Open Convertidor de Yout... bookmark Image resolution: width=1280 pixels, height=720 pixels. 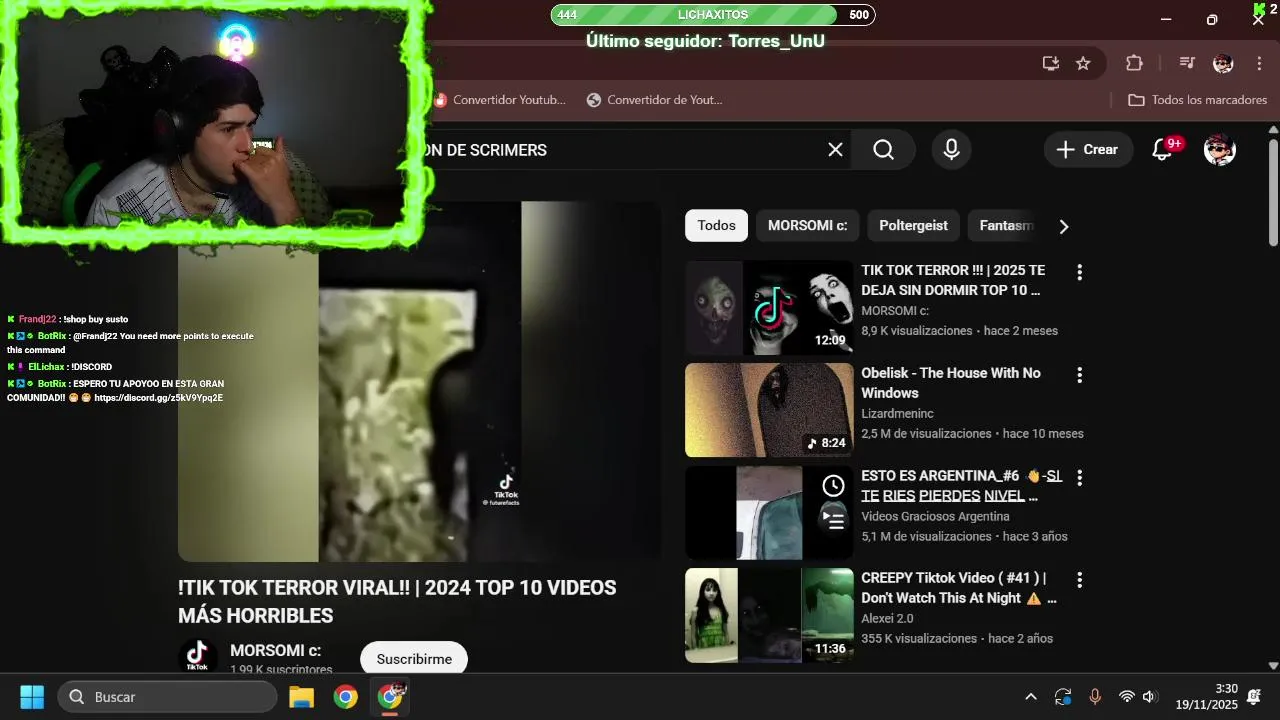[654, 100]
